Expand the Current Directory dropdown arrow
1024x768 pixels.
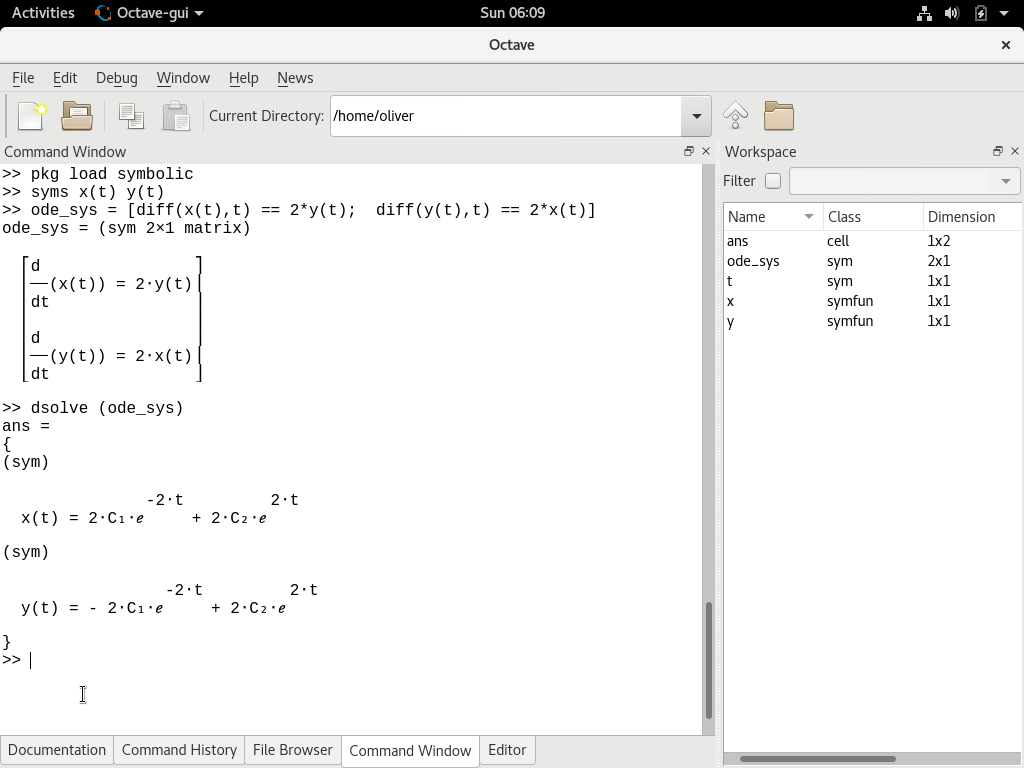click(x=696, y=116)
